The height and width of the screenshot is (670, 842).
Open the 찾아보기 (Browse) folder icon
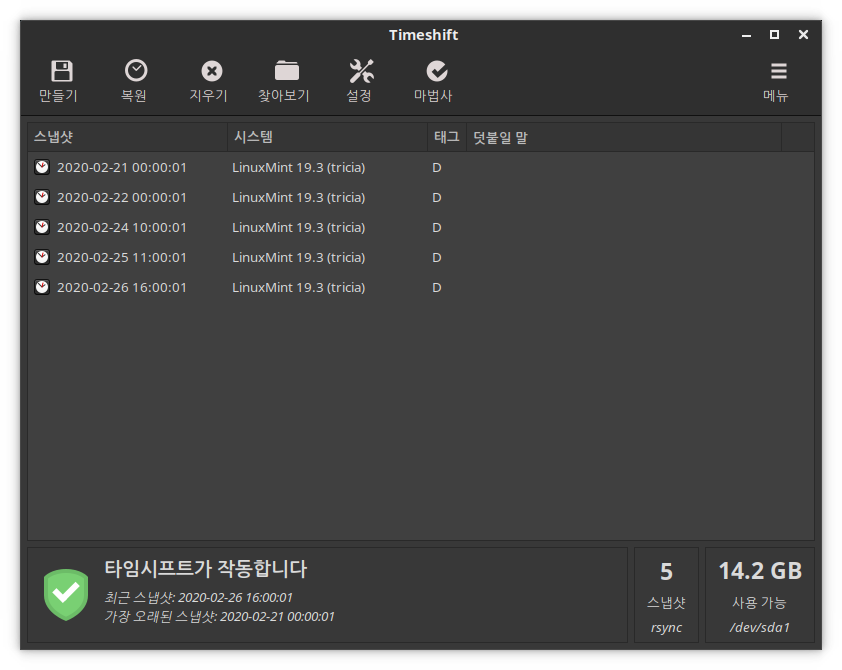[287, 70]
